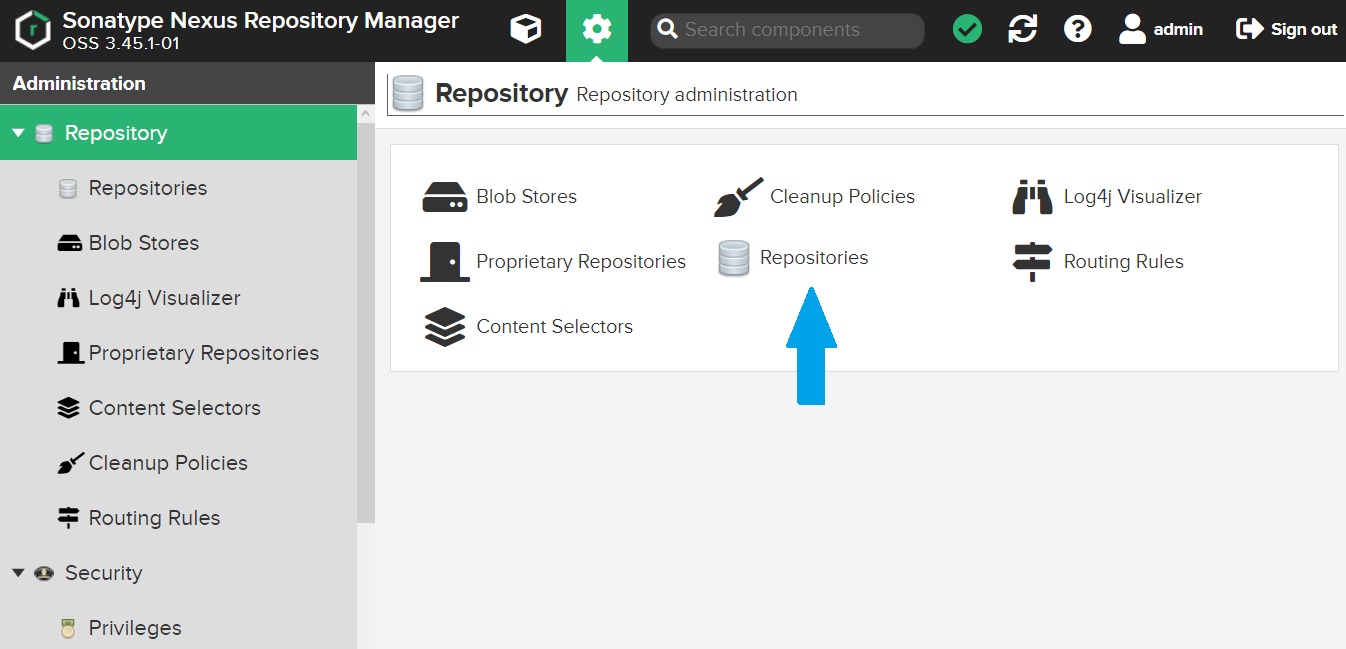Select Repository node in Administration sidebar
1346x649 pixels.
click(178, 133)
